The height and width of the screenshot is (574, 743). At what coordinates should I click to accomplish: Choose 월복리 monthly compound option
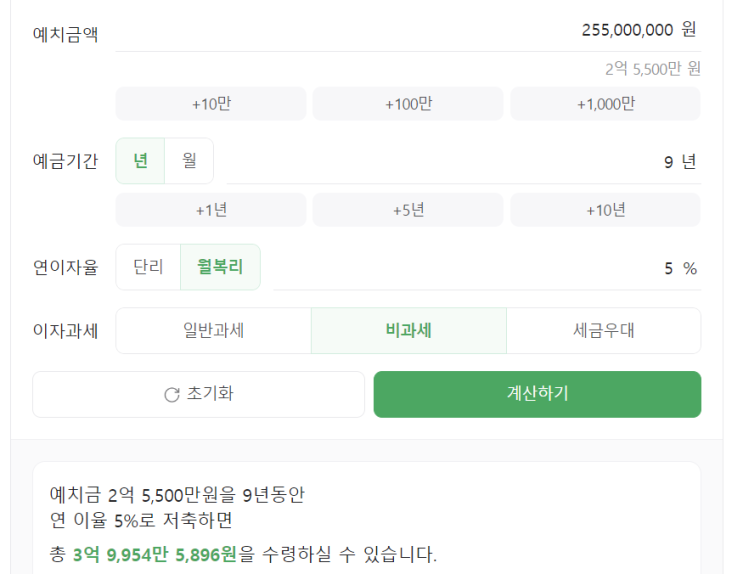coord(220,268)
